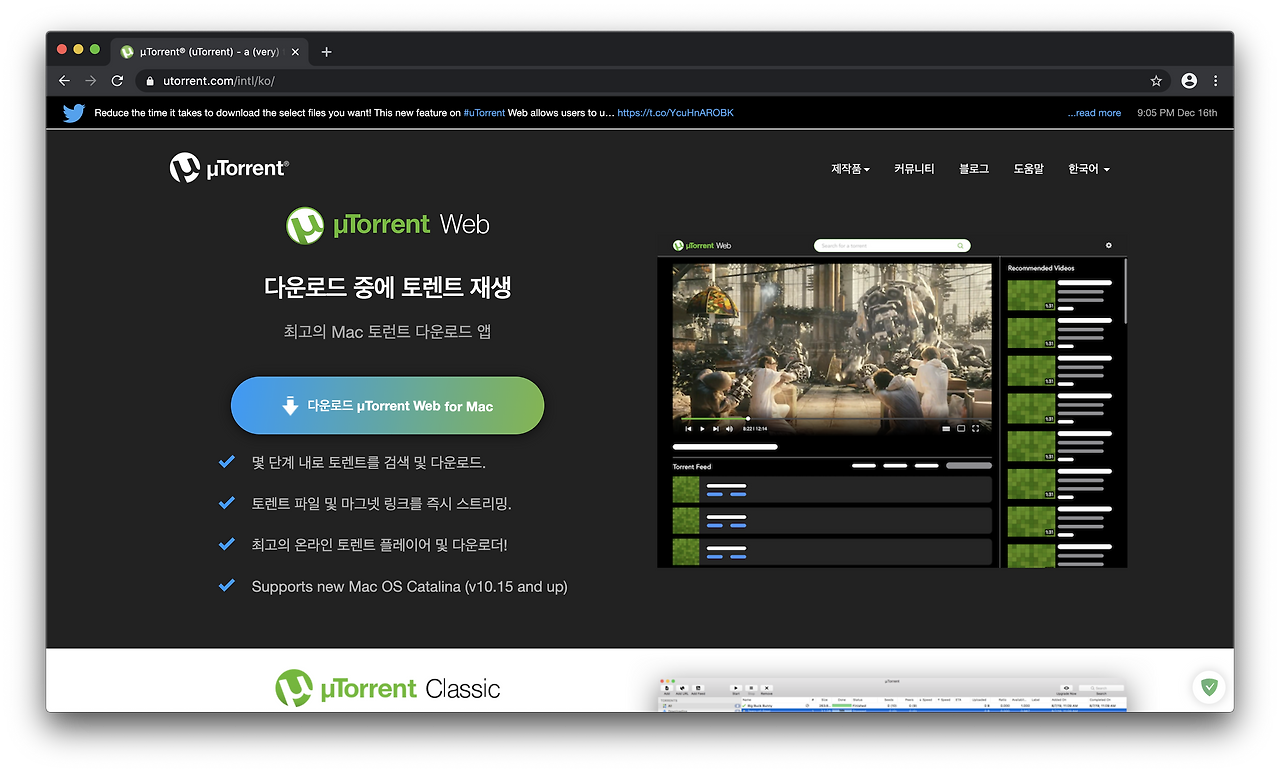Viewport: 1280px width, 773px height.
Task: Click text 최고의 온라인 토렌트 플레이어 및 다운로더
Action: [379, 545]
